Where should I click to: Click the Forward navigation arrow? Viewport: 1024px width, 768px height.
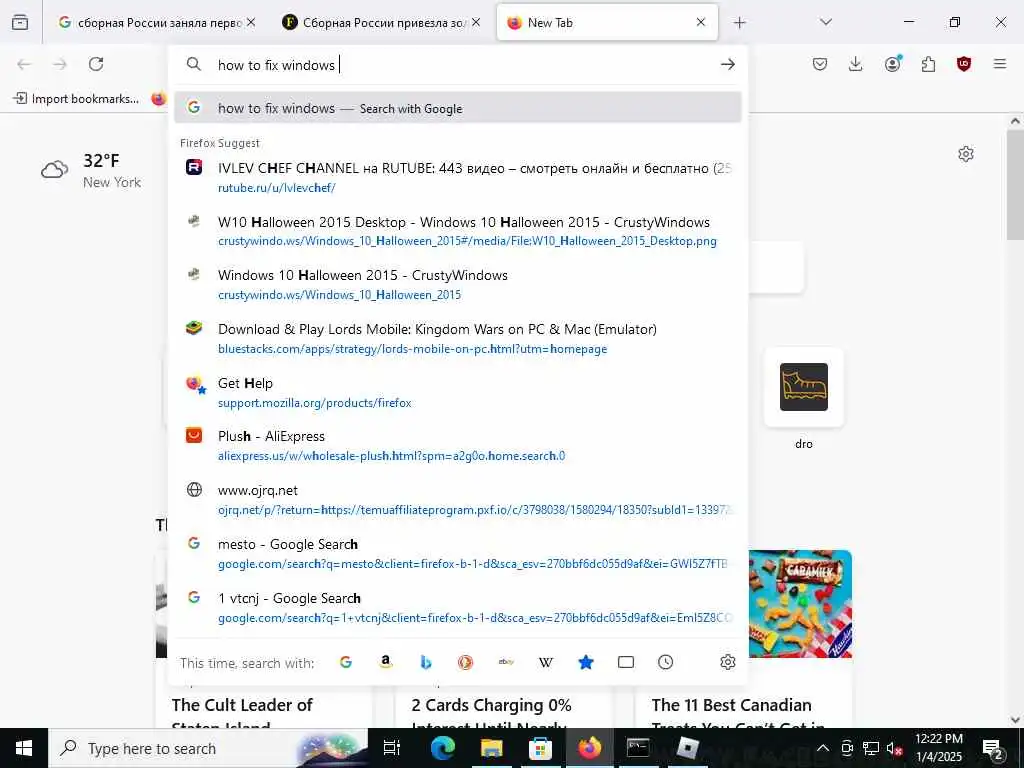pyautogui.click(x=60, y=64)
